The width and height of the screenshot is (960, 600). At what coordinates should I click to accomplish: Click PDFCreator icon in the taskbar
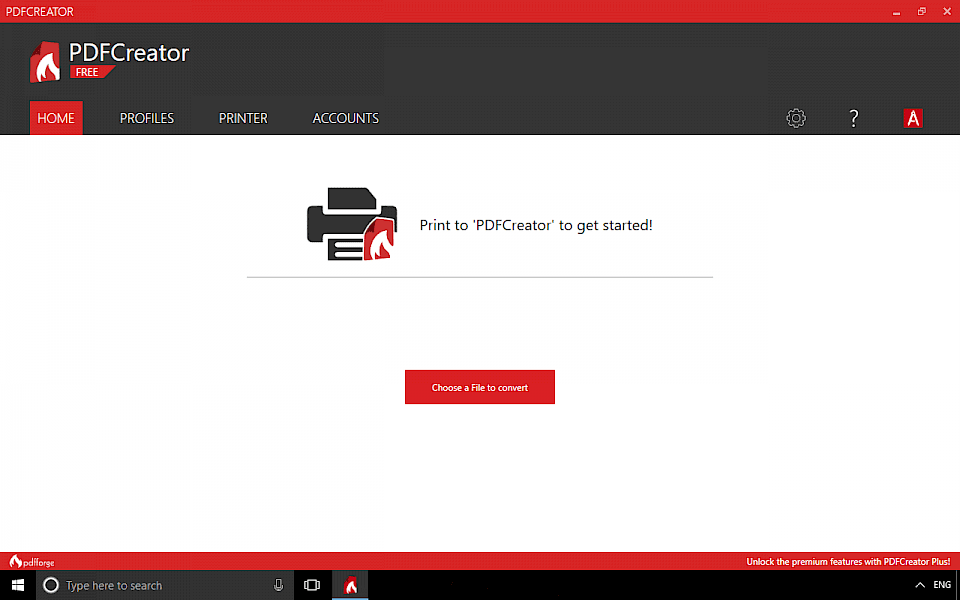[350, 585]
